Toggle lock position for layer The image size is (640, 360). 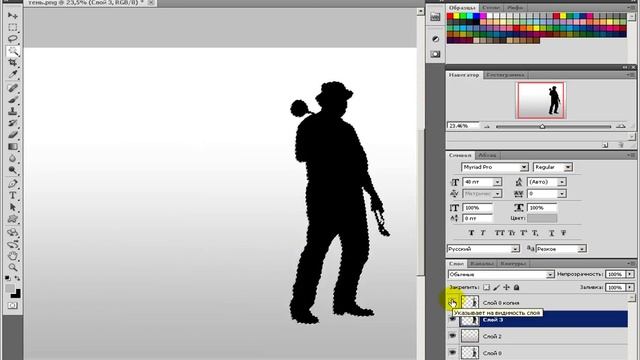pyautogui.click(x=507, y=287)
